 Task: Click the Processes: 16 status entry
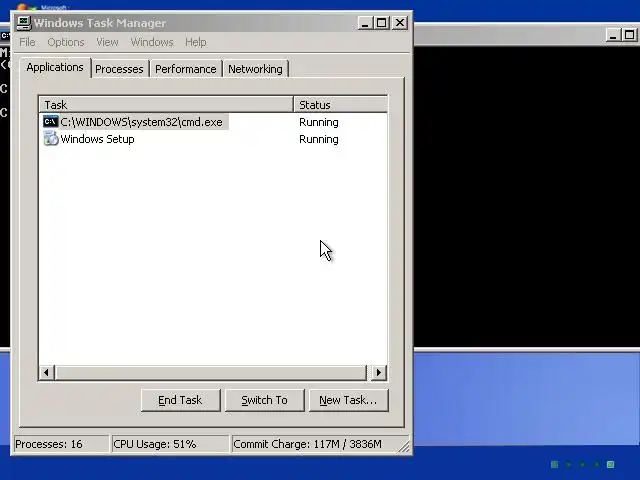(x=61, y=444)
